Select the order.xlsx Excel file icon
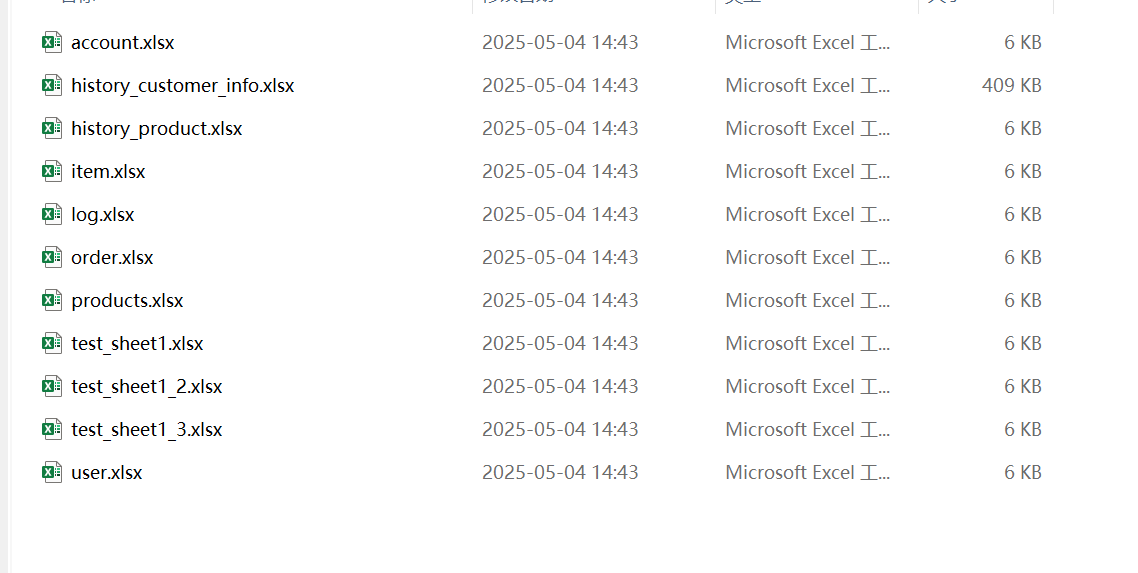Viewport: 1138px width, 573px height. [52, 257]
